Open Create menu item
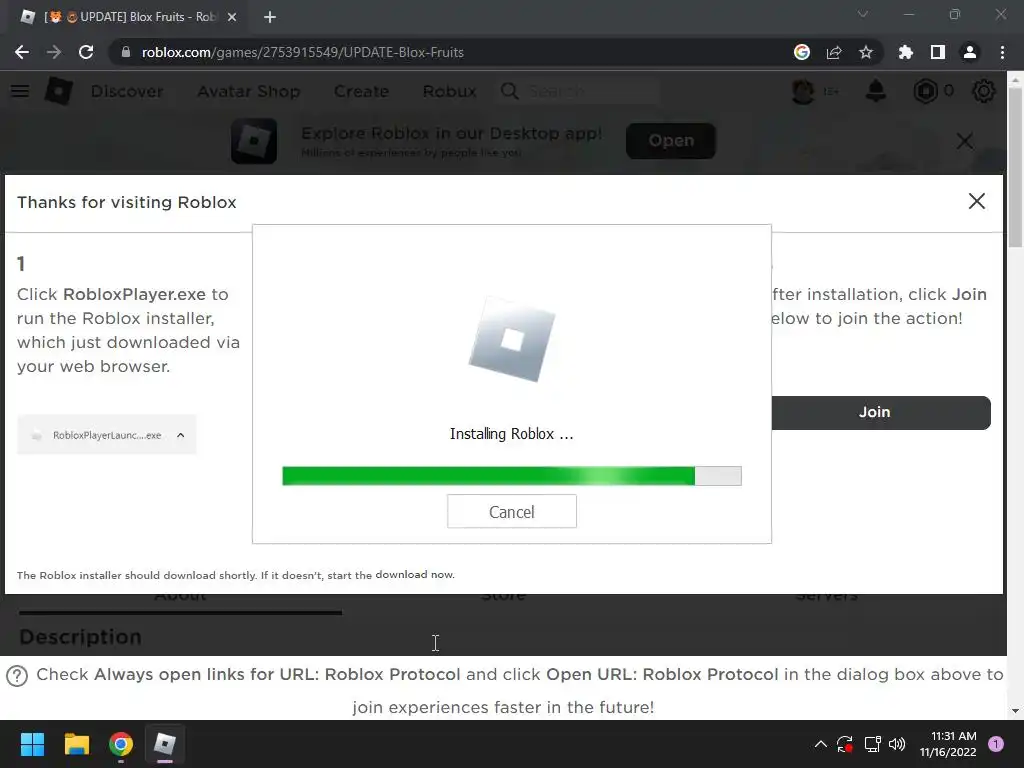The image size is (1024, 768). [x=361, y=91]
